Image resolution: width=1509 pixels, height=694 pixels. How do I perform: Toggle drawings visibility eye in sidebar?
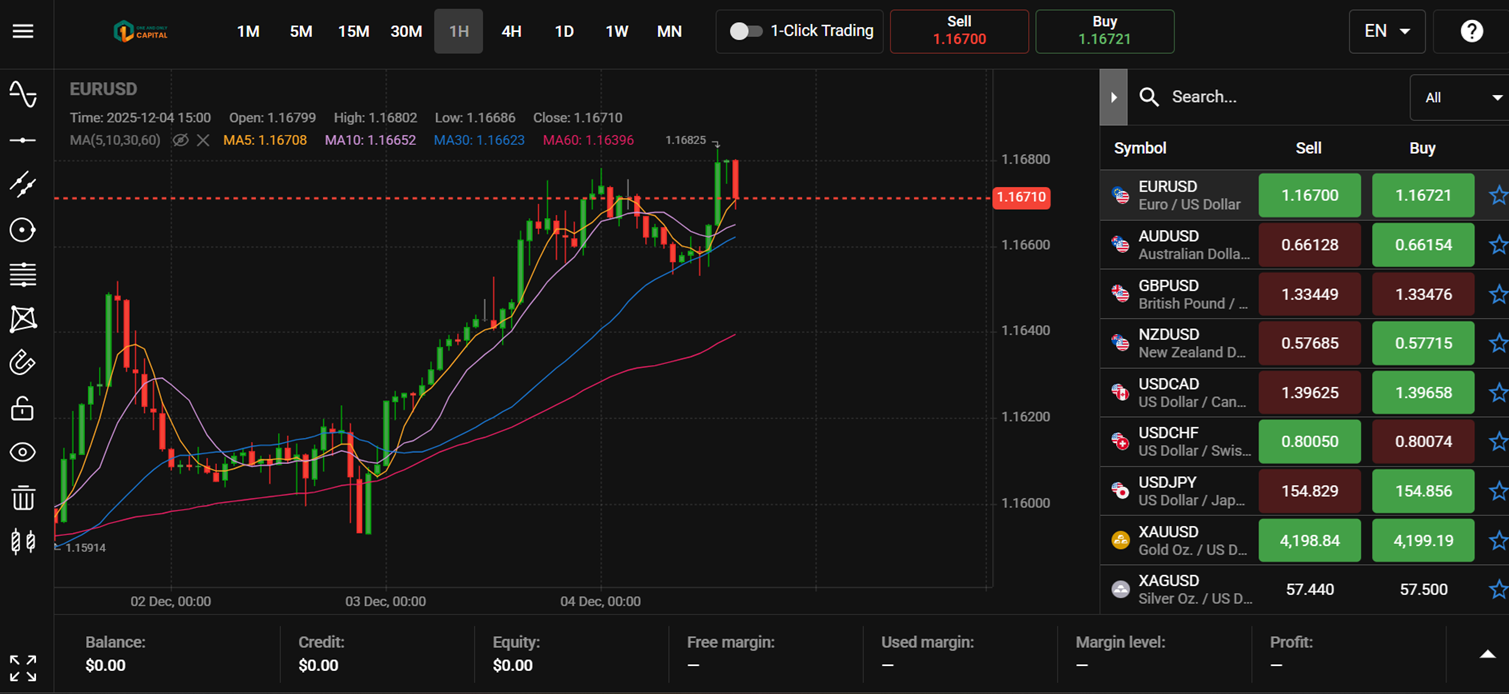coord(23,452)
